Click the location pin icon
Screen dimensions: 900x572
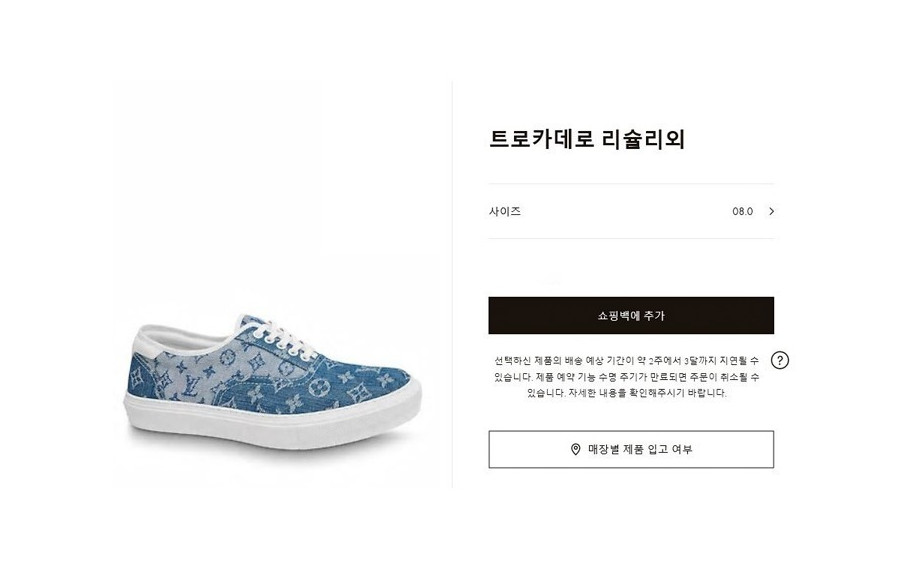click(x=575, y=449)
